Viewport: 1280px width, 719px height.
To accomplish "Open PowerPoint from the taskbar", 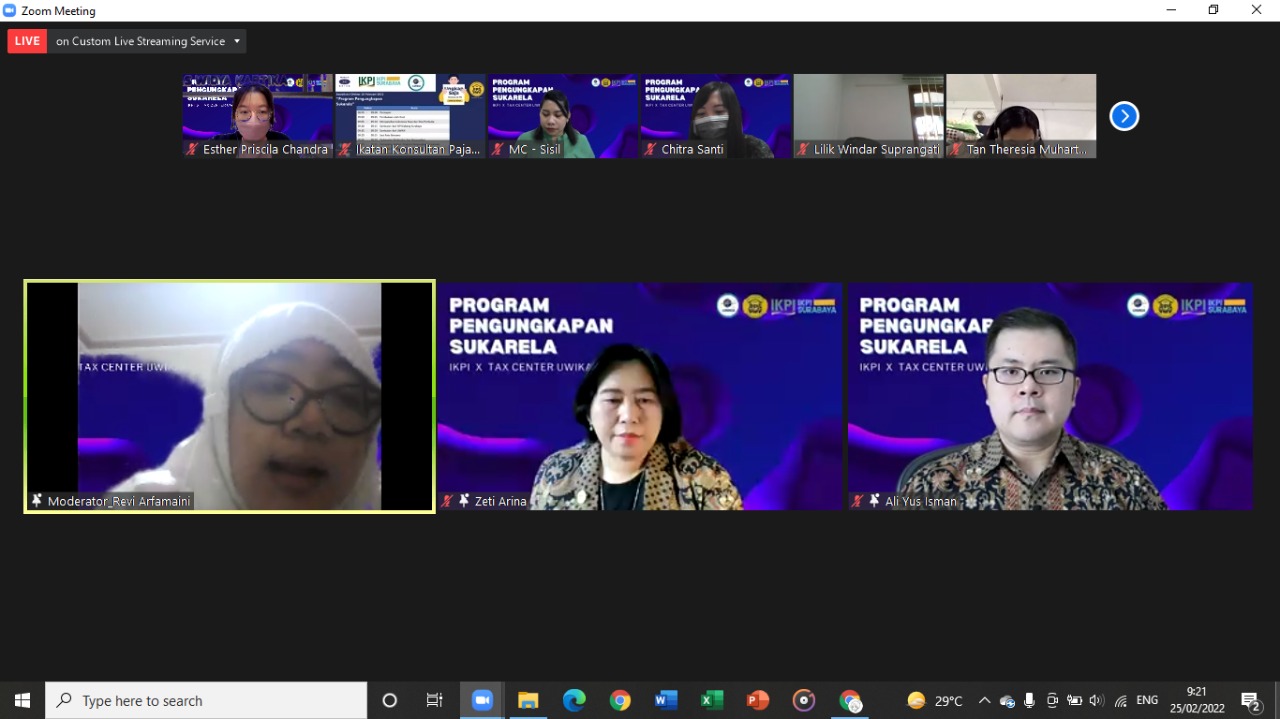I will (x=758, y=700).
